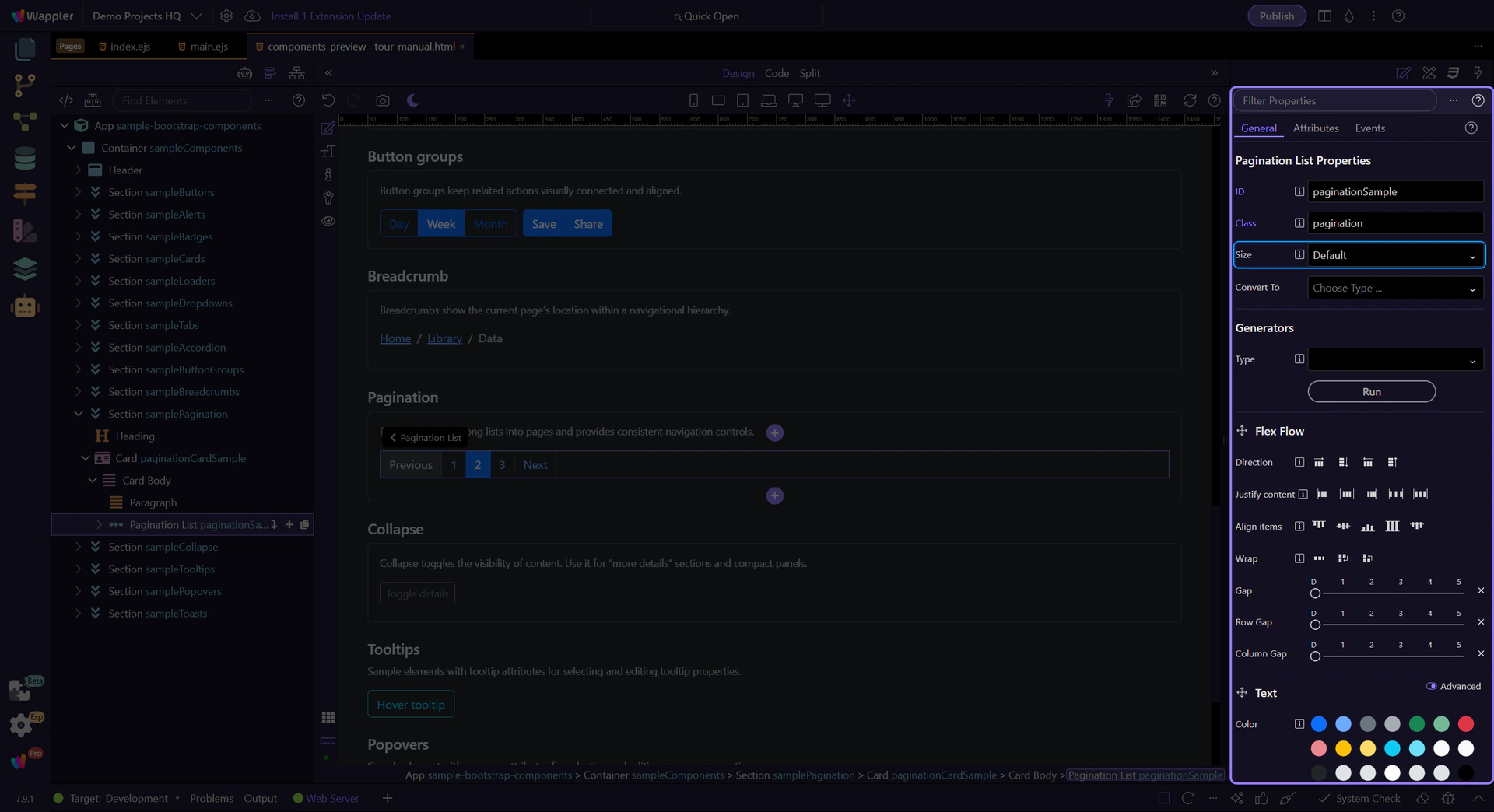Switch to the Attributes tab
The image size is (1494, 812).
tap(1316, 128)
